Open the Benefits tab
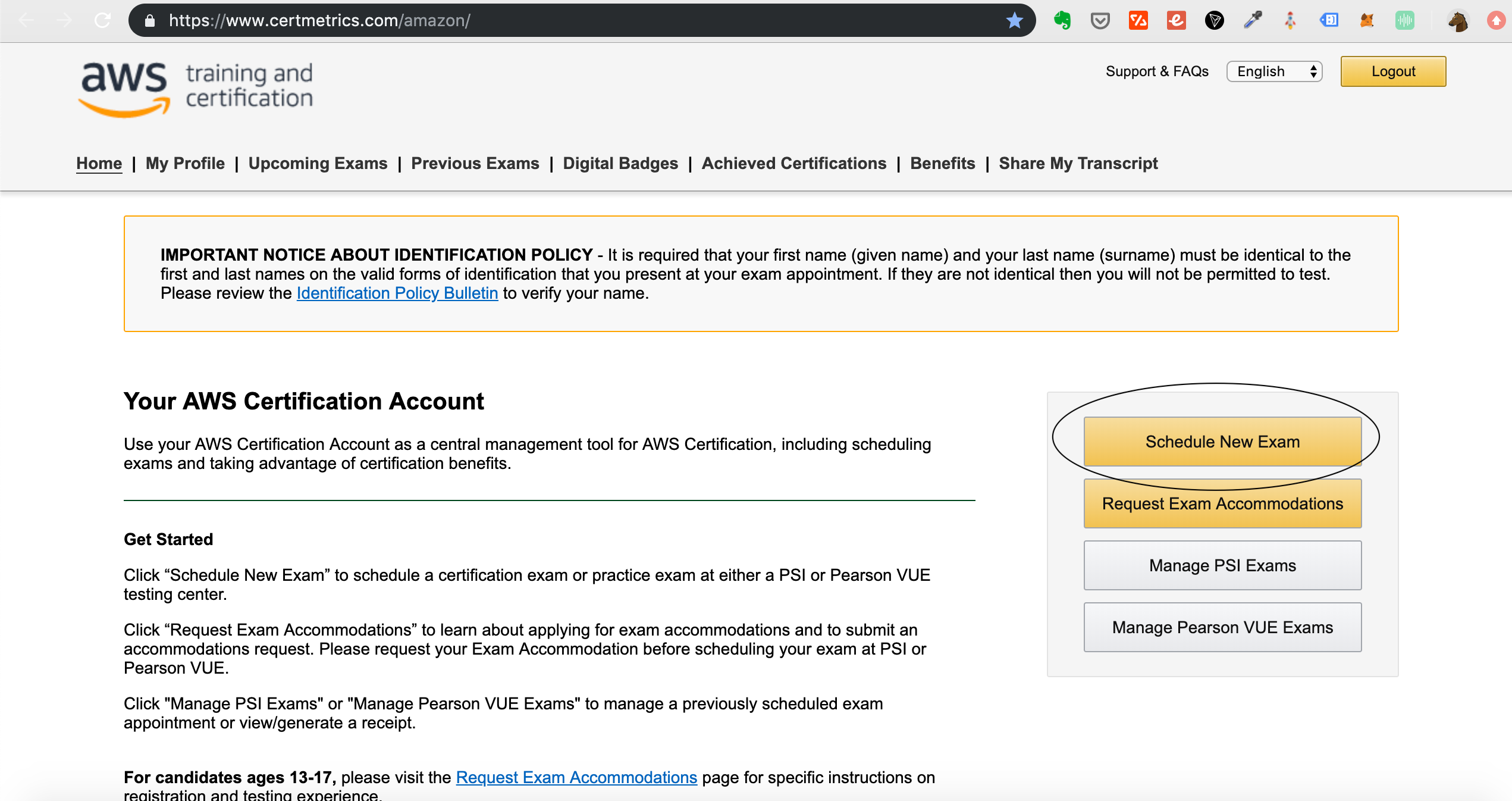 click(943, 163)
